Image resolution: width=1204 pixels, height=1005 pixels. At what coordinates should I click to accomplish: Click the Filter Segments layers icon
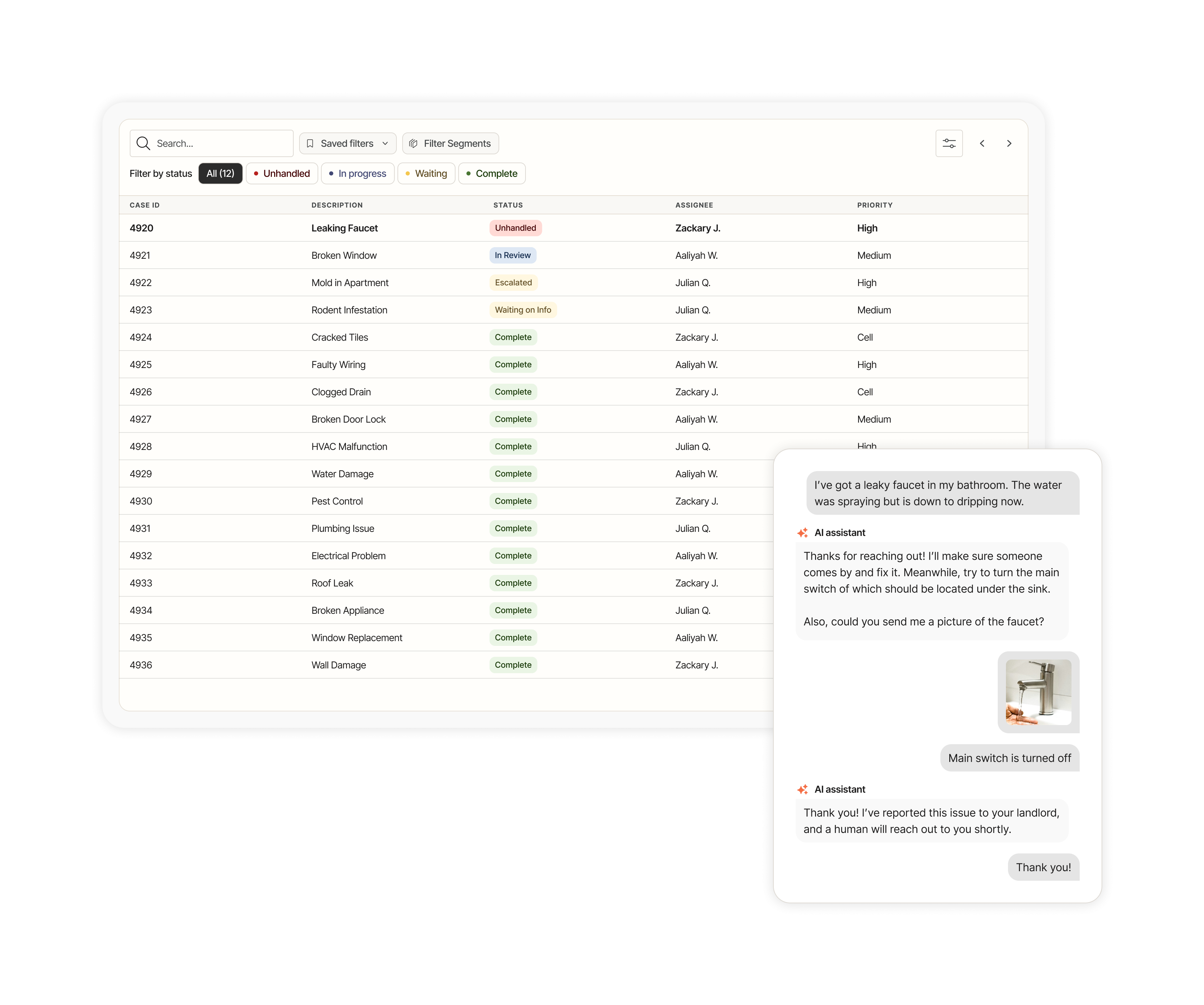[x=414, y=143]
